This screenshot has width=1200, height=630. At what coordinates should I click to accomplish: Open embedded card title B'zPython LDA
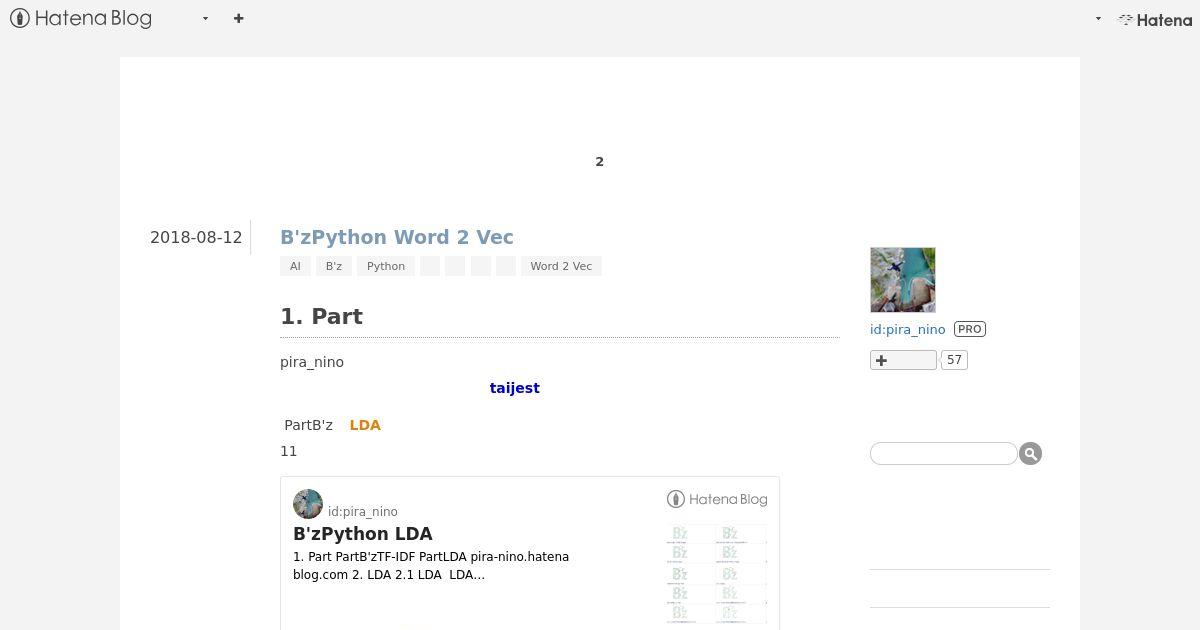point(363,534)
